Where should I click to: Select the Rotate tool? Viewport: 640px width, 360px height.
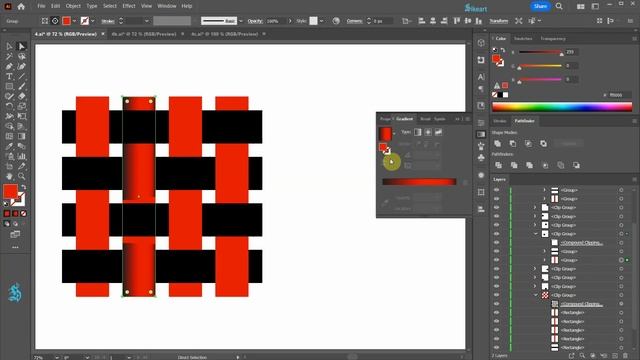[x=9, y=106]
